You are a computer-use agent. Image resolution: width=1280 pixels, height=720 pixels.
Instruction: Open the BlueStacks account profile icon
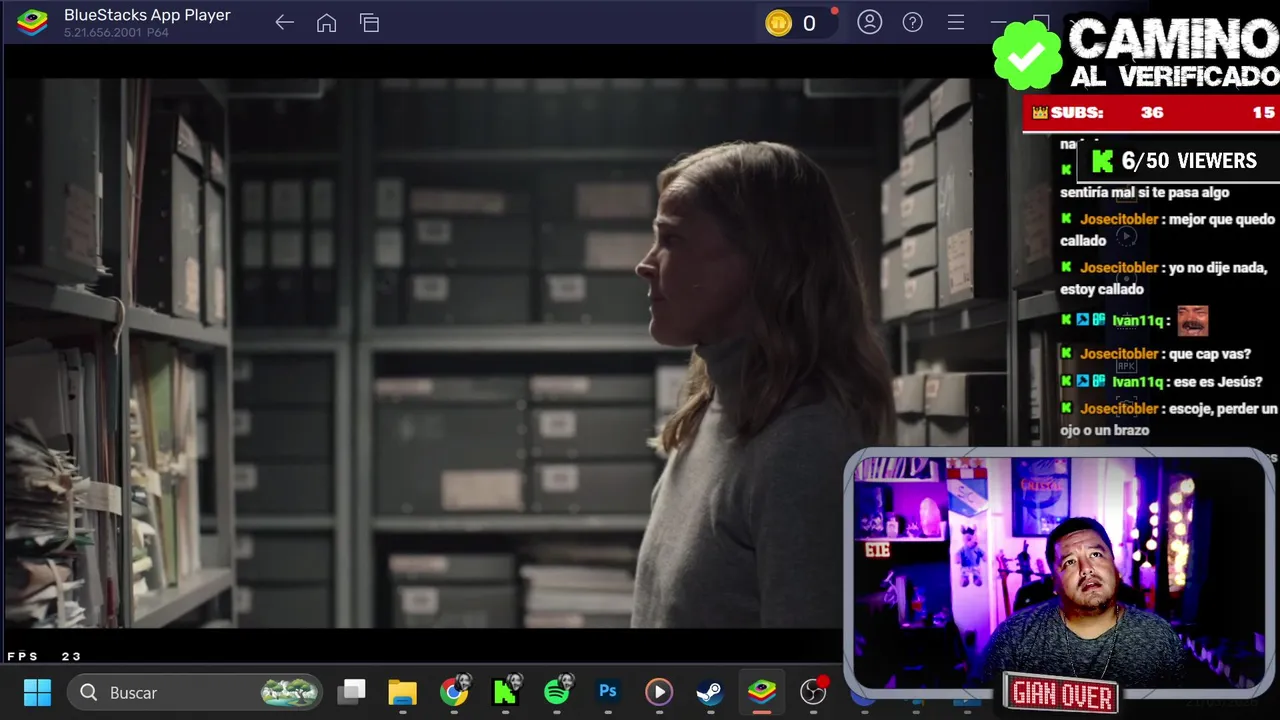click(x=870, y=22)
